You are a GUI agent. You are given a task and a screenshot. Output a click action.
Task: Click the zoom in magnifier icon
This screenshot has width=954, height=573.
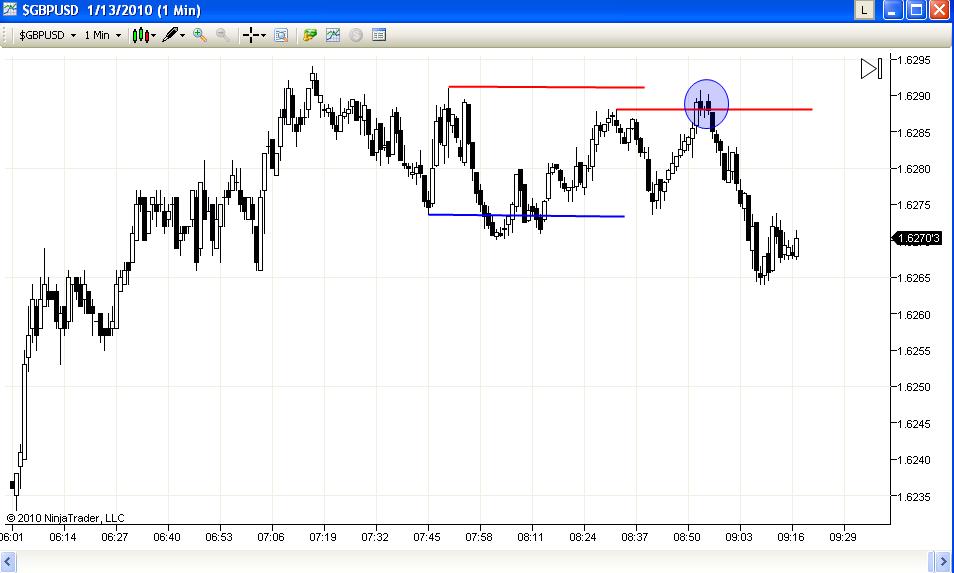(x=200, y=35)
